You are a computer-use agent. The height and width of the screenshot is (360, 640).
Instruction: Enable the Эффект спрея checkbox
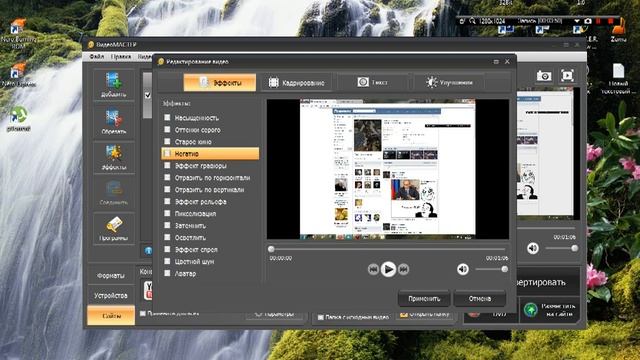167,249
